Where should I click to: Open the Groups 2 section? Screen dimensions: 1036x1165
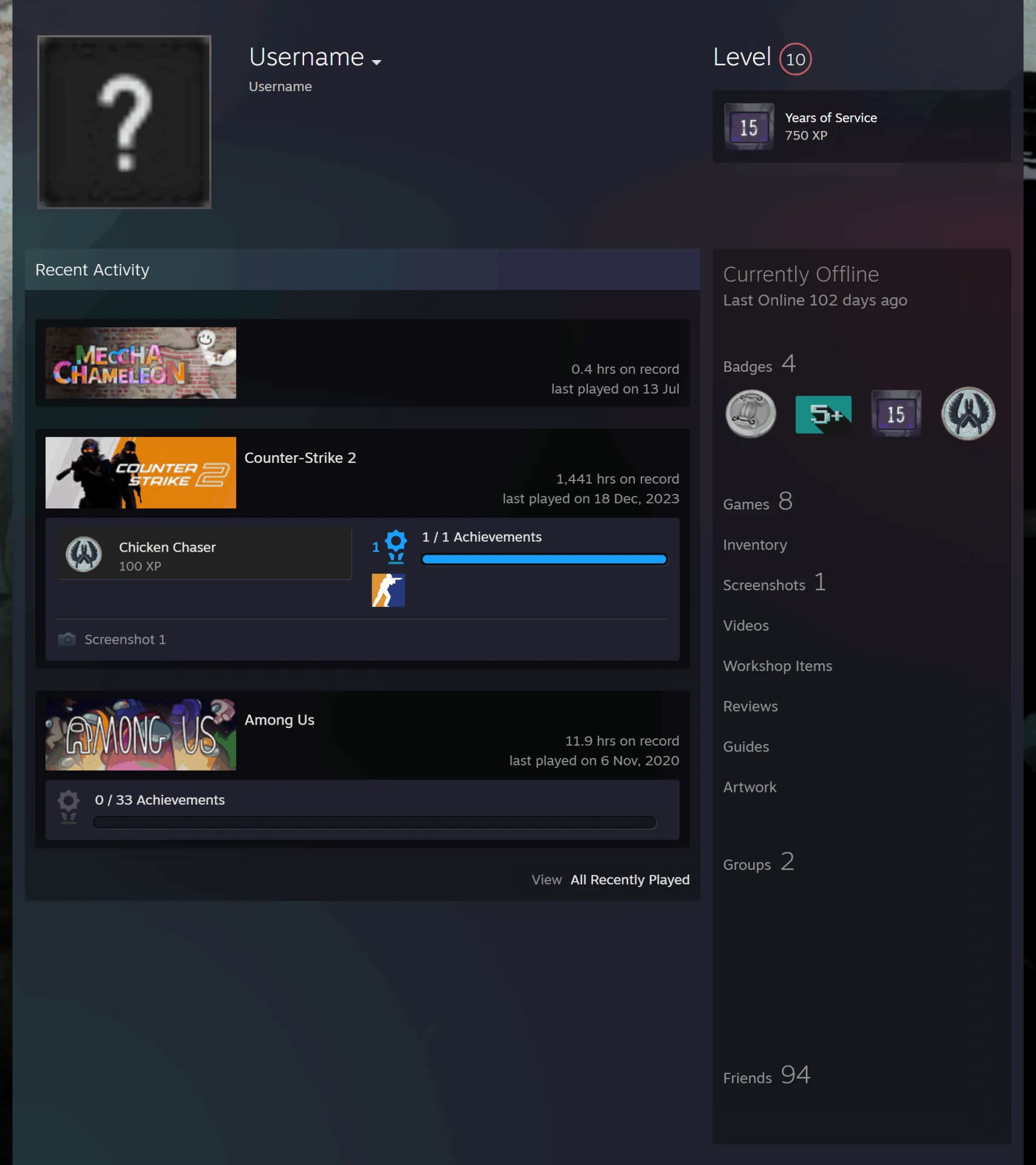[x=759, y=863]
